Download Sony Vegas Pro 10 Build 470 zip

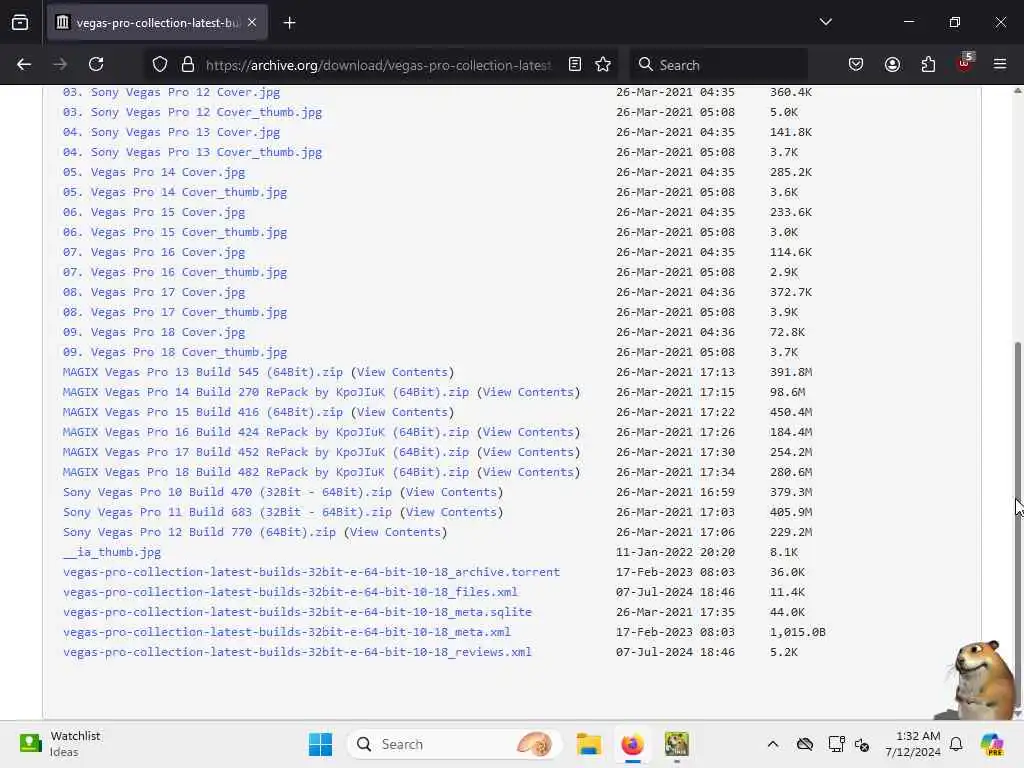click(x=227, y=492)
